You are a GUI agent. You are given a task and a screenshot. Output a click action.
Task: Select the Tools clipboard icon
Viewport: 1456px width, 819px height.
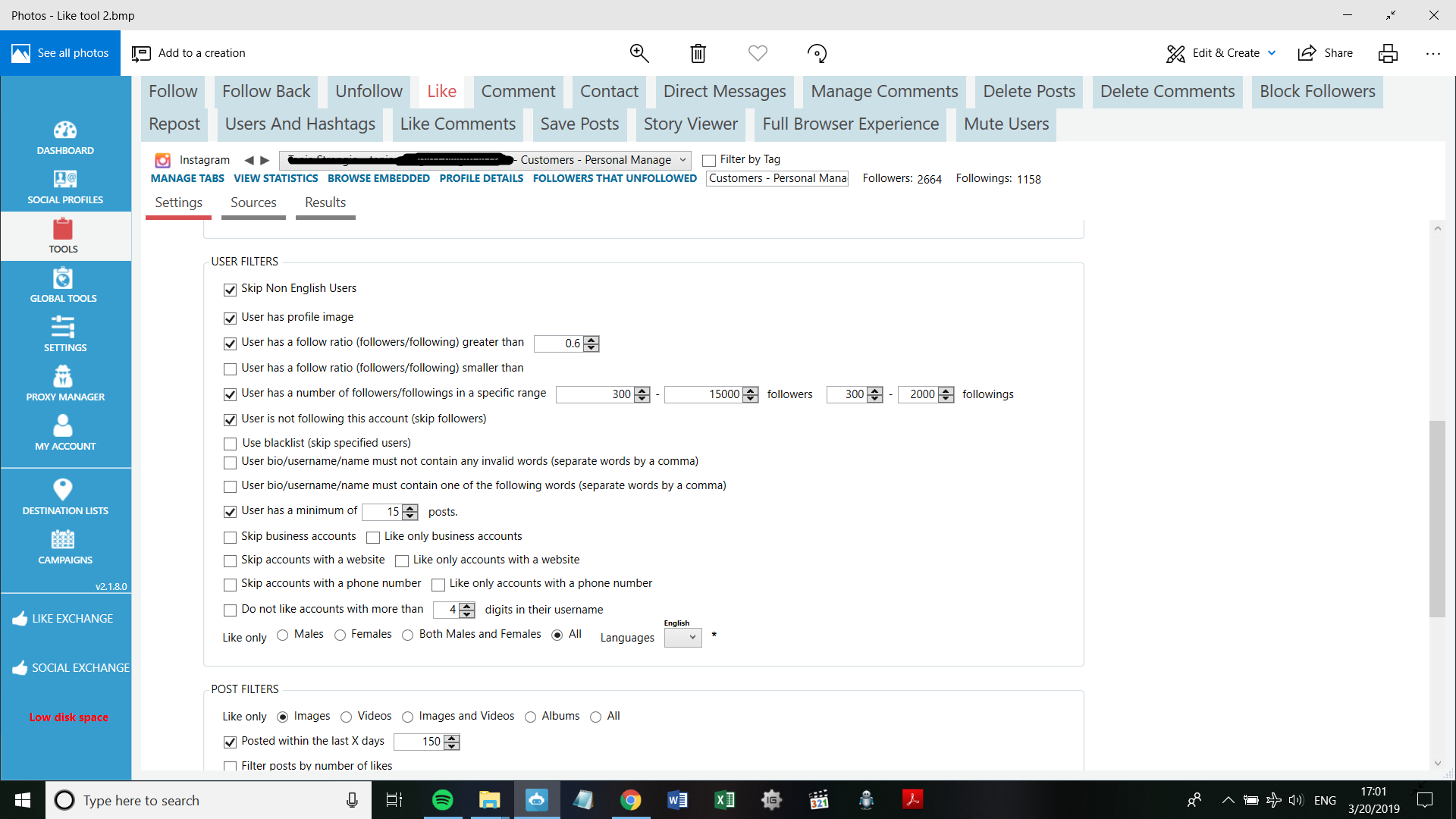click(63, 228)
